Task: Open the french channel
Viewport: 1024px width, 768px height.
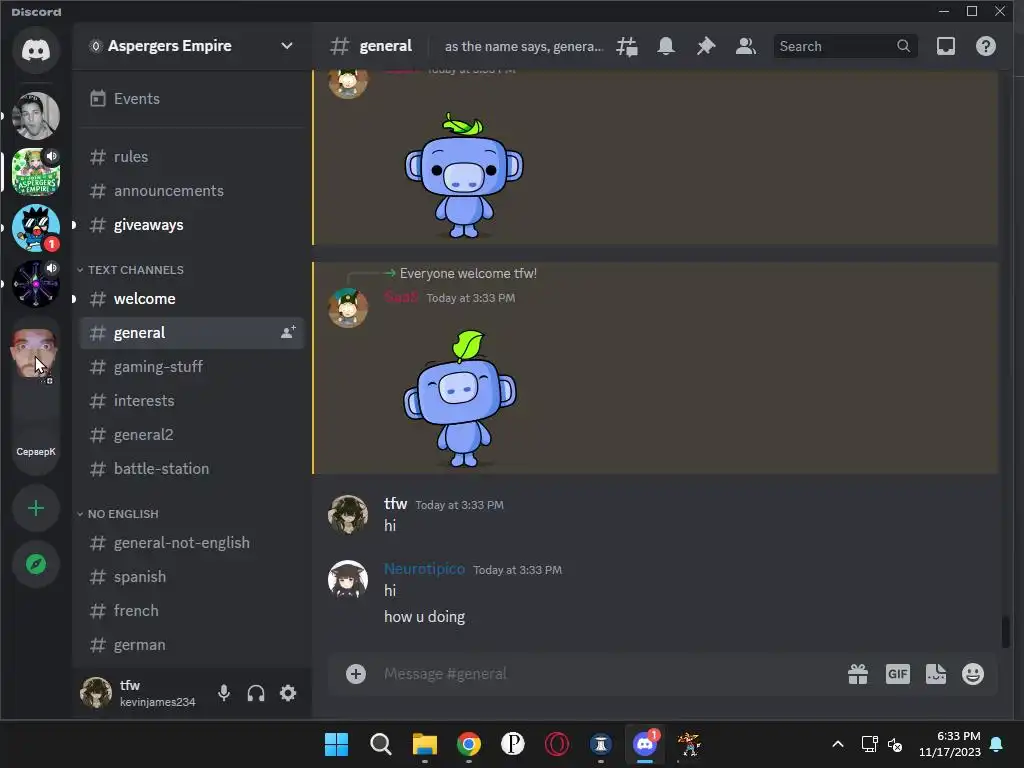Action: 191,611
